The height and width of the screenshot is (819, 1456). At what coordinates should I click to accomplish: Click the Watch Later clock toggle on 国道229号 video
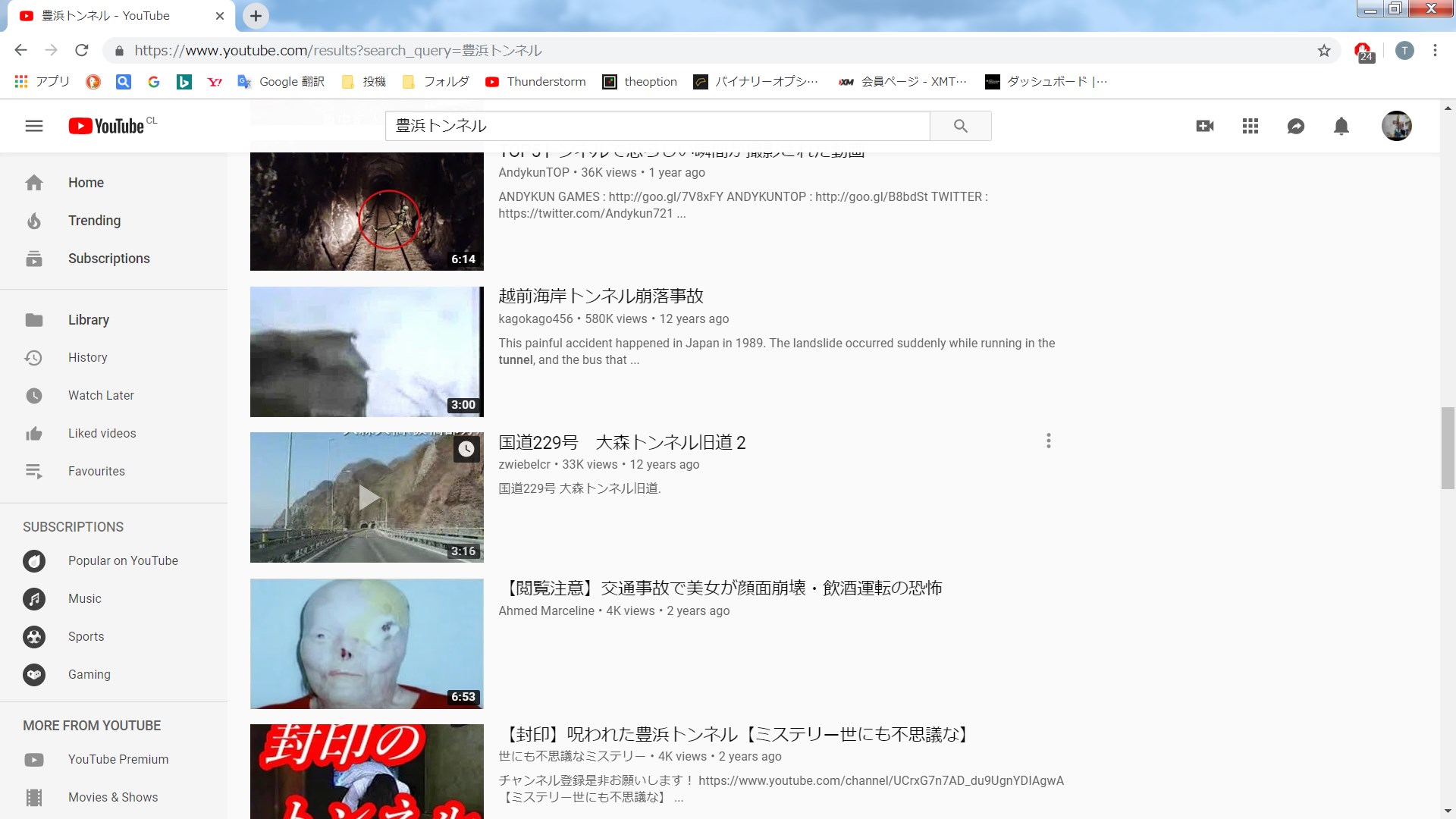[466, 450]
